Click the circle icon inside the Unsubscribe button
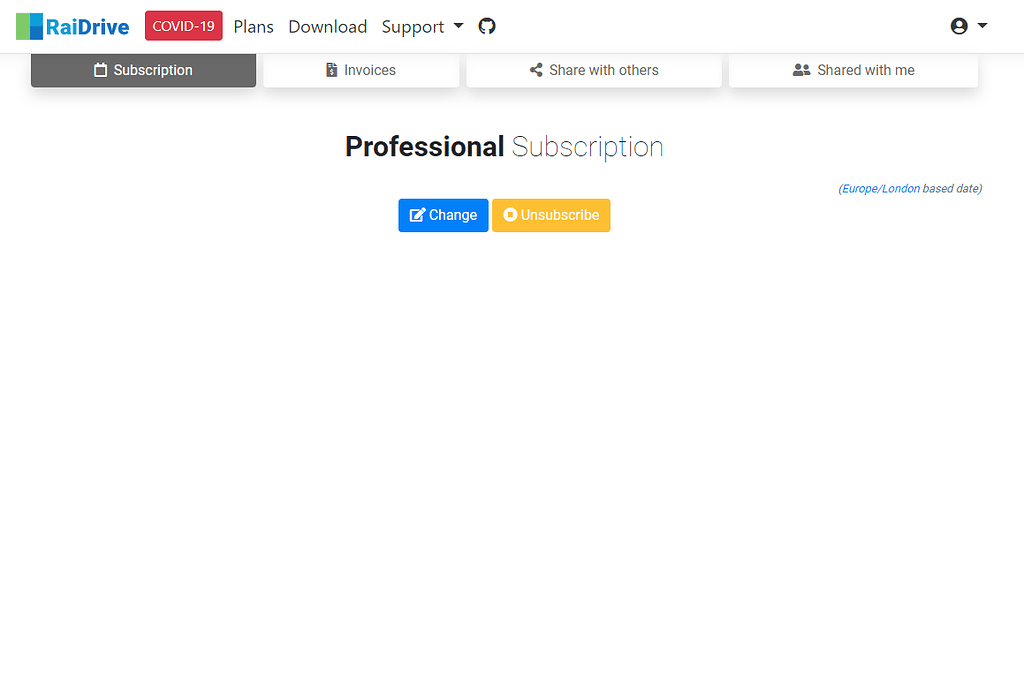 [x=510, y=215]
